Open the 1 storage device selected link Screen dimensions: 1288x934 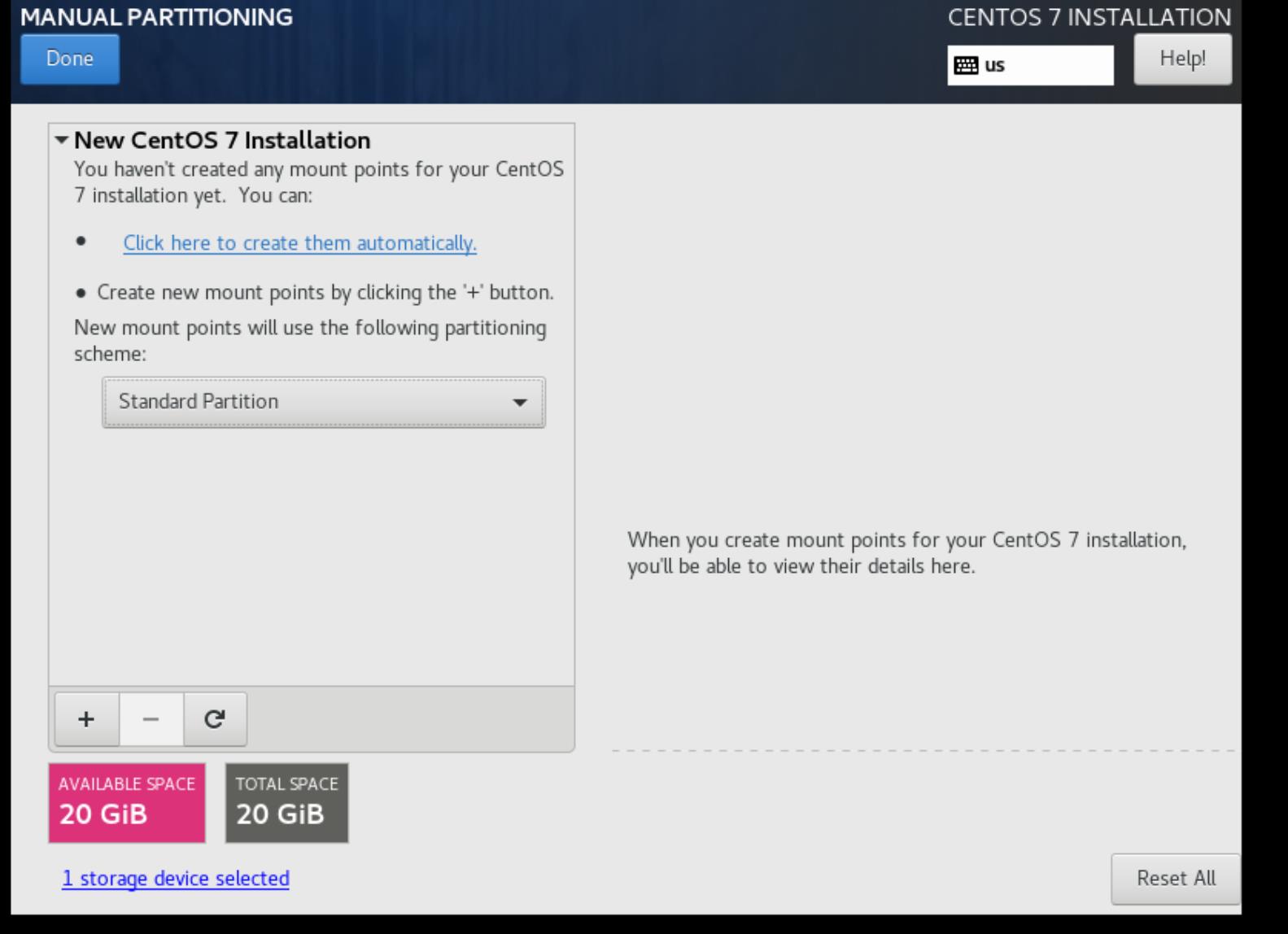pos(176,879)
